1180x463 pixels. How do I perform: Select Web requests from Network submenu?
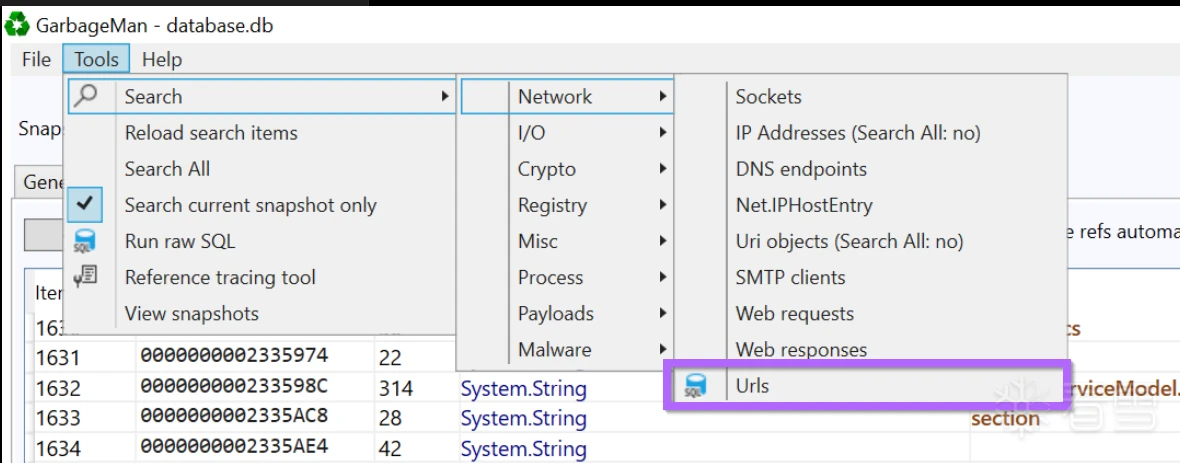coord(794,313)
